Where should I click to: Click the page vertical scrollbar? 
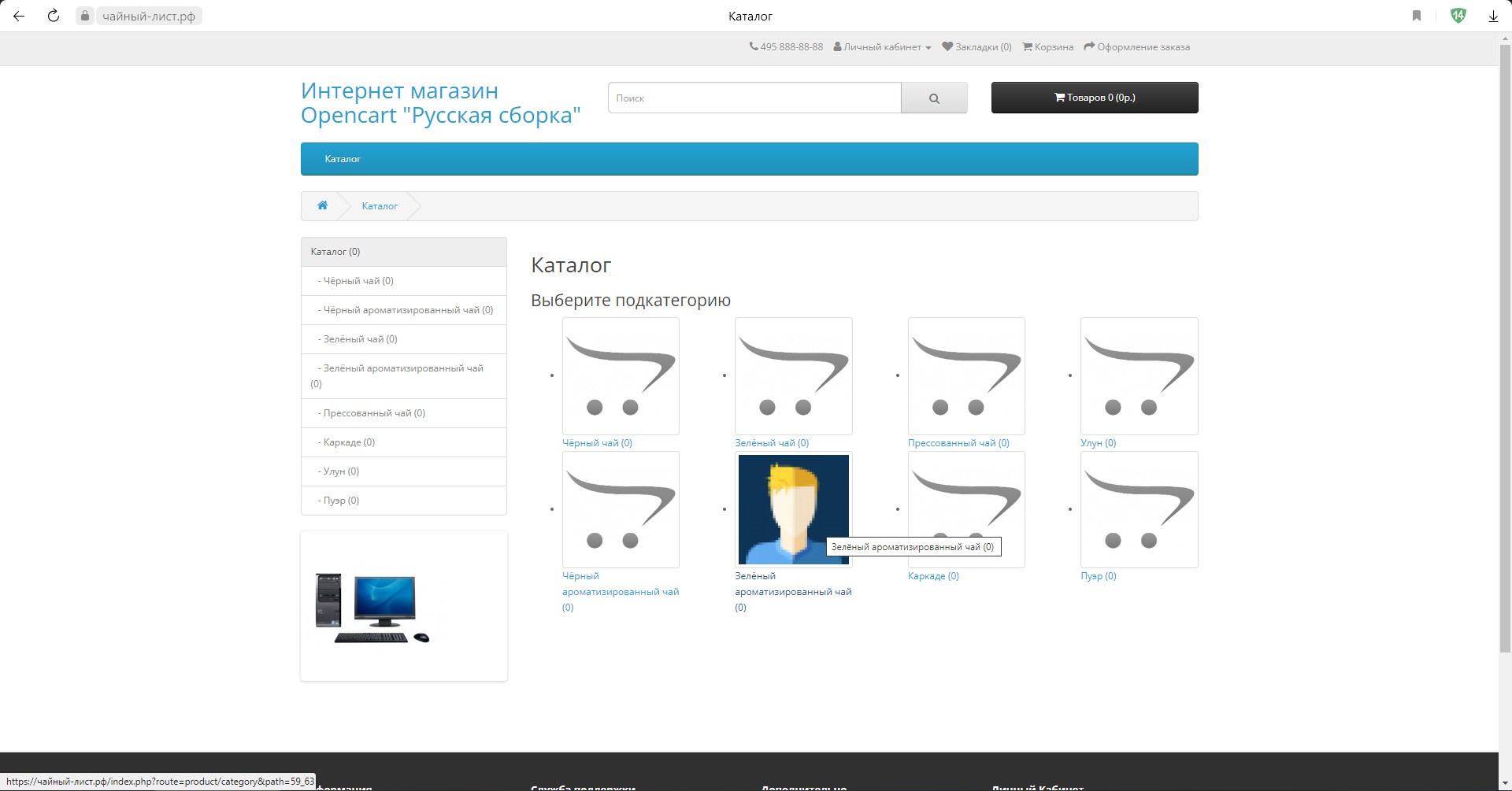tap(1505, 346)
